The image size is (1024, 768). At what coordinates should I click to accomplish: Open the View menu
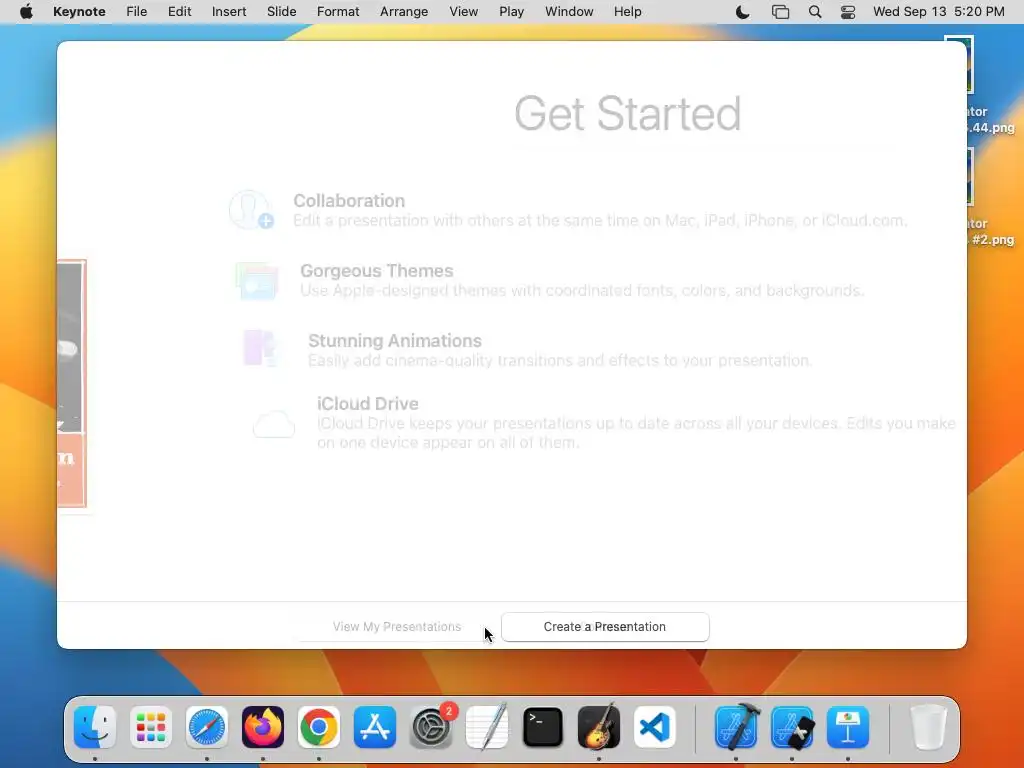click(464, 12)
